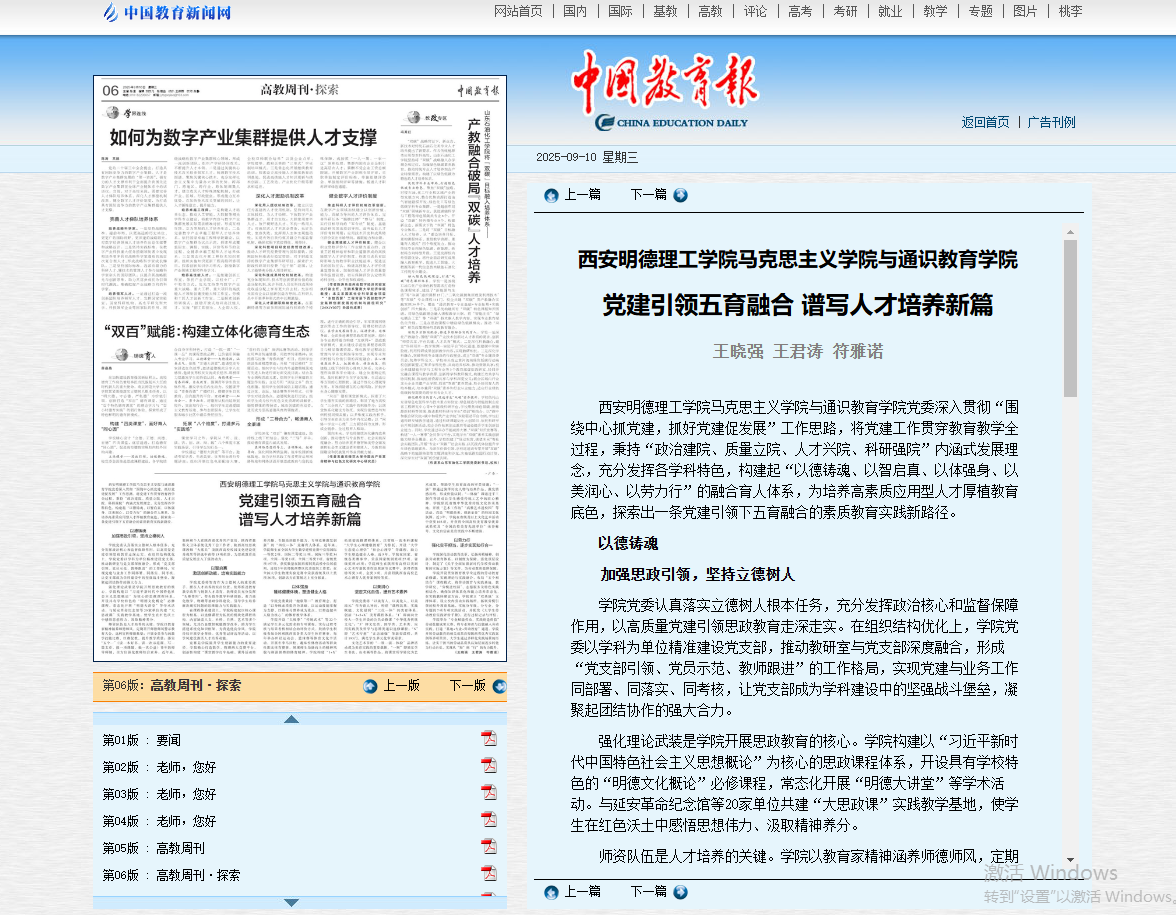Open 网站首页 in top navigation

point(518,12)
